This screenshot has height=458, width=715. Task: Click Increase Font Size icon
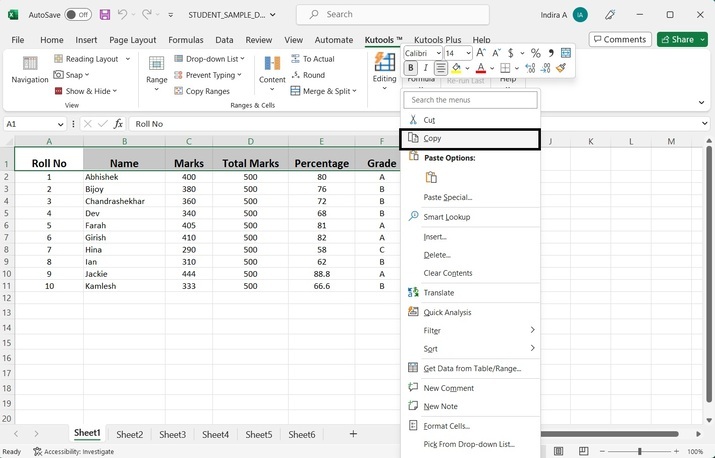tap(481, 53)
